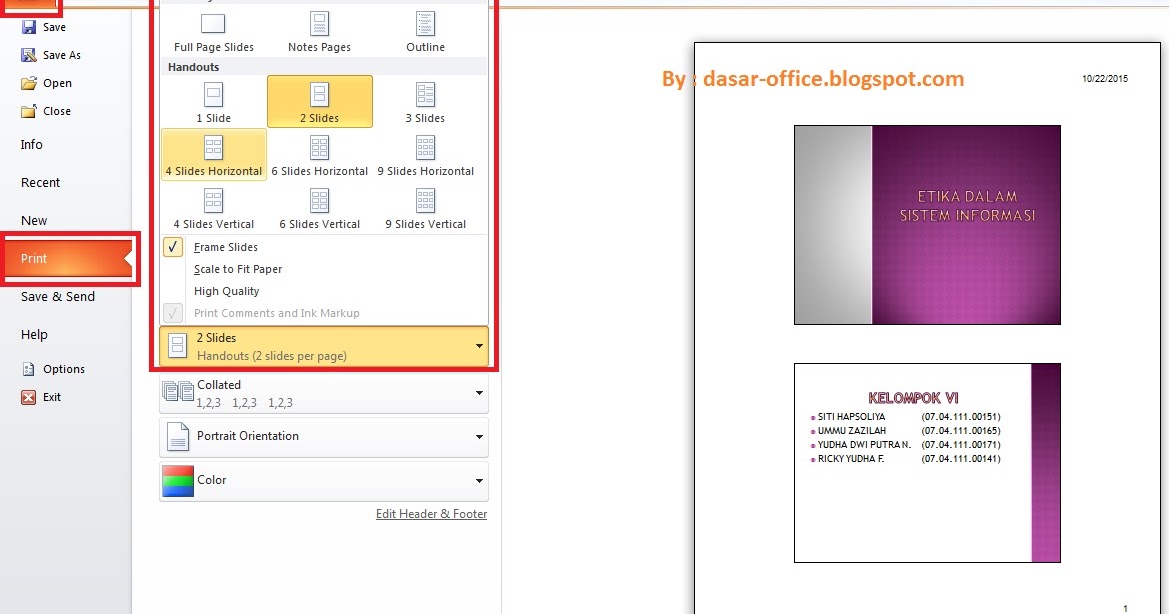Open the Info tab

tap(31, 145)
